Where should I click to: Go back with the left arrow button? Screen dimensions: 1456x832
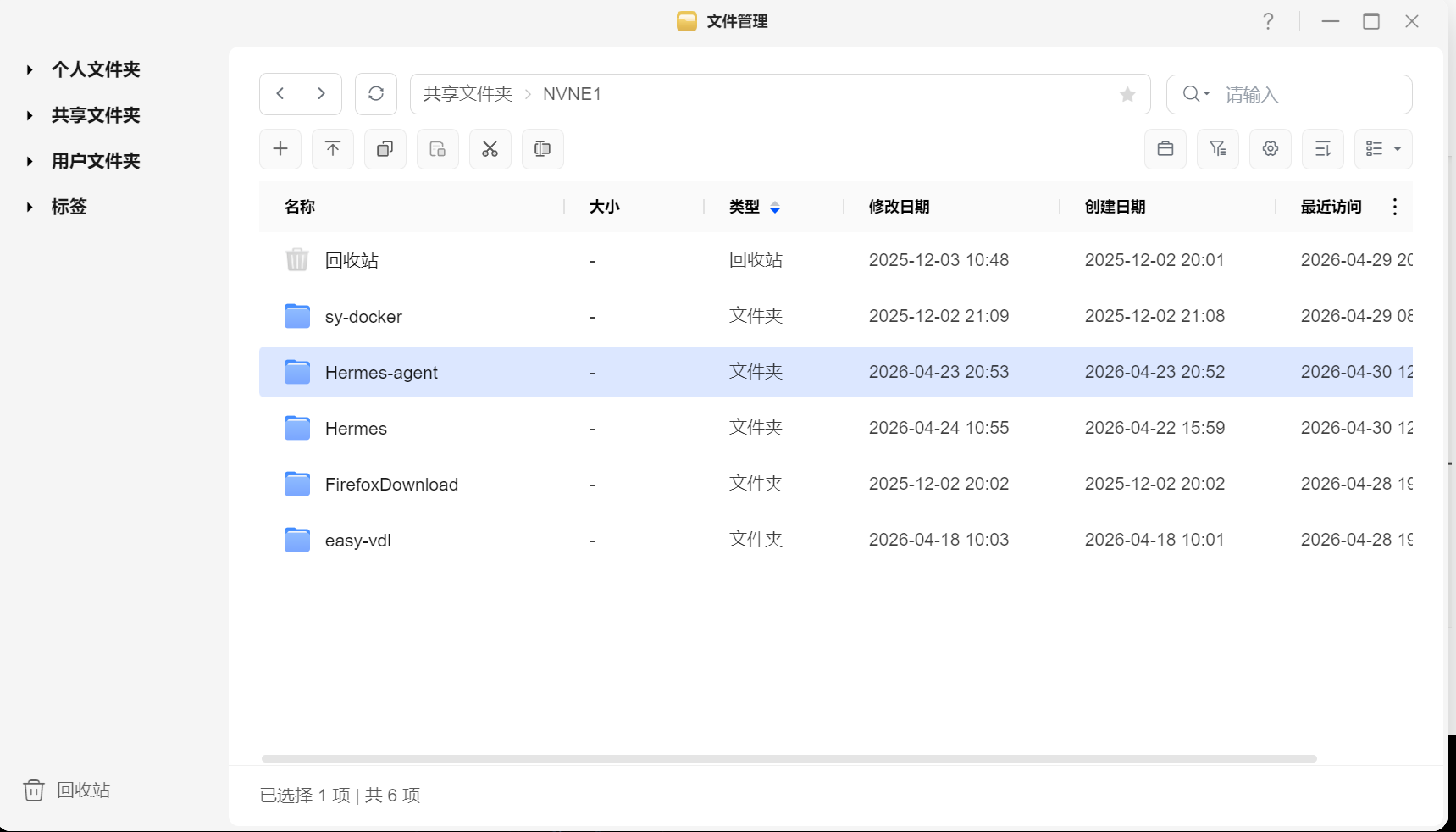[280, 94]
